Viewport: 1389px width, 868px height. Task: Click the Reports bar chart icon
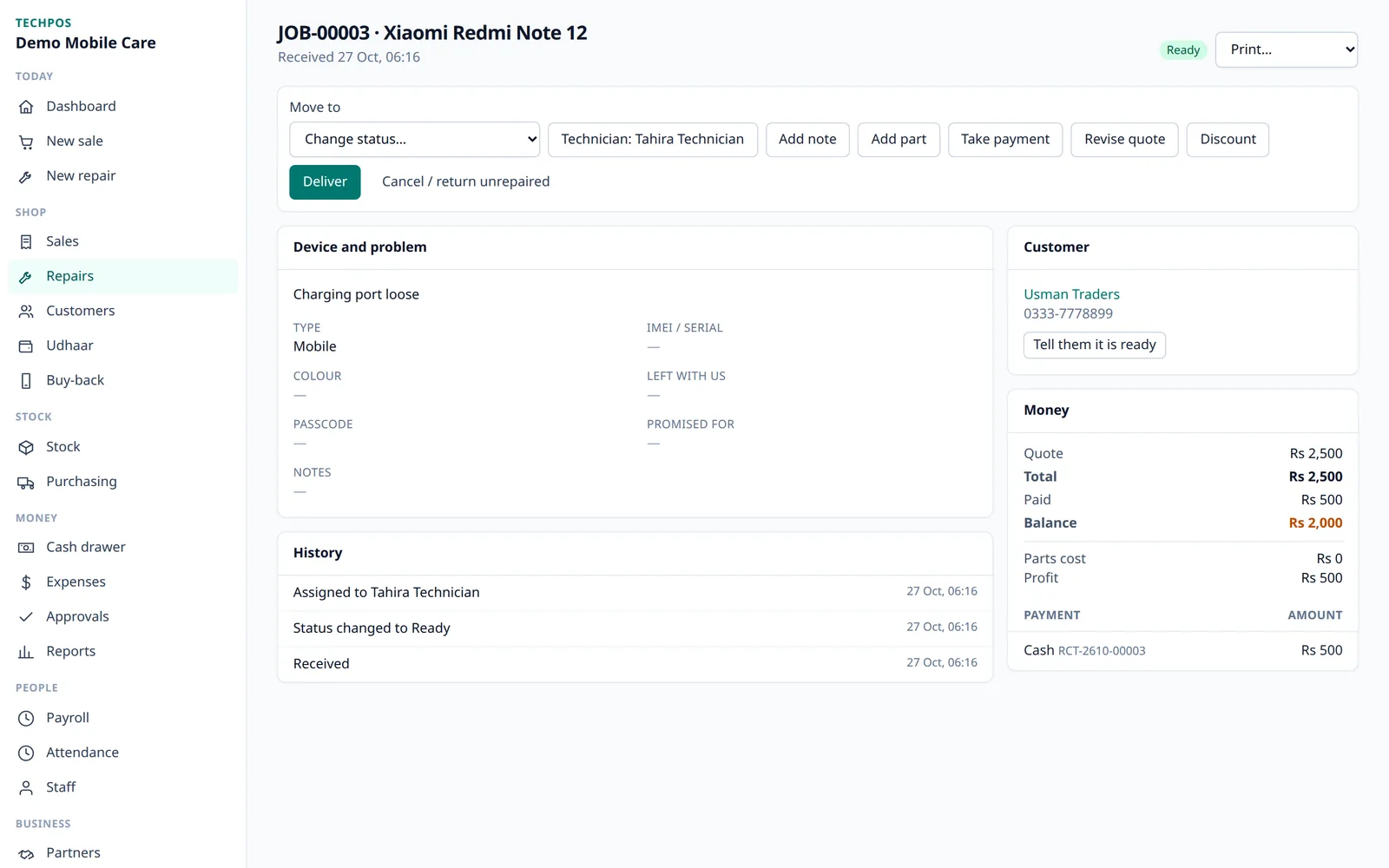coord(26,652)
